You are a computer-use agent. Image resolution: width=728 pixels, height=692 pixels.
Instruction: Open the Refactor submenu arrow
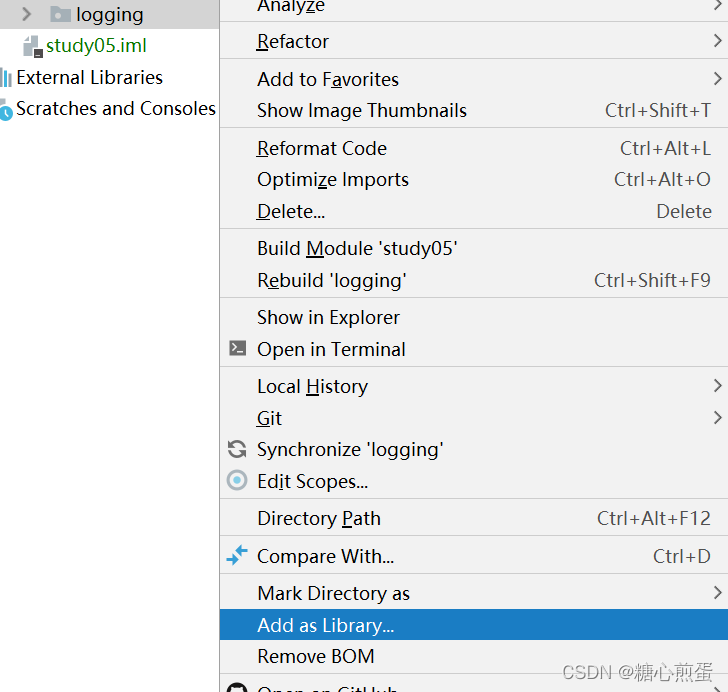click(717, 41)
